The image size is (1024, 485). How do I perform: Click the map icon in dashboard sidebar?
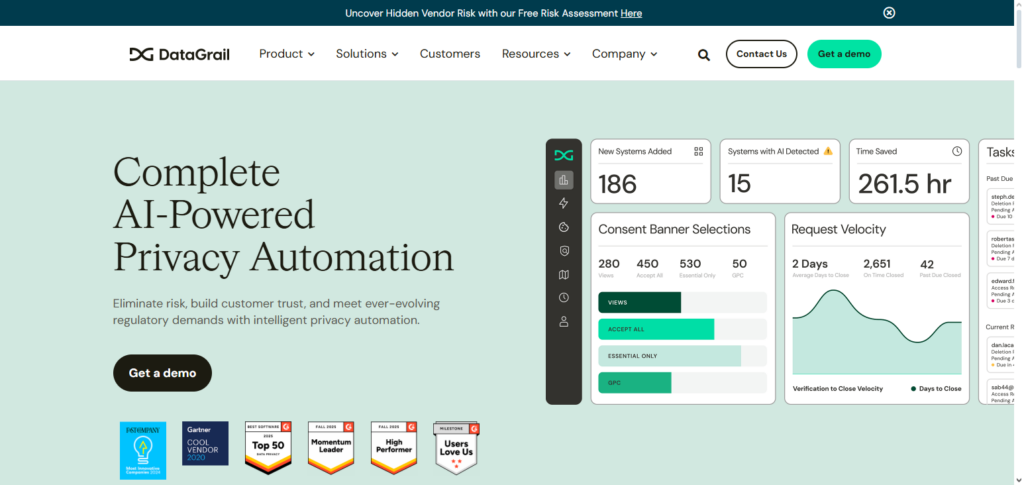point(564,274)
